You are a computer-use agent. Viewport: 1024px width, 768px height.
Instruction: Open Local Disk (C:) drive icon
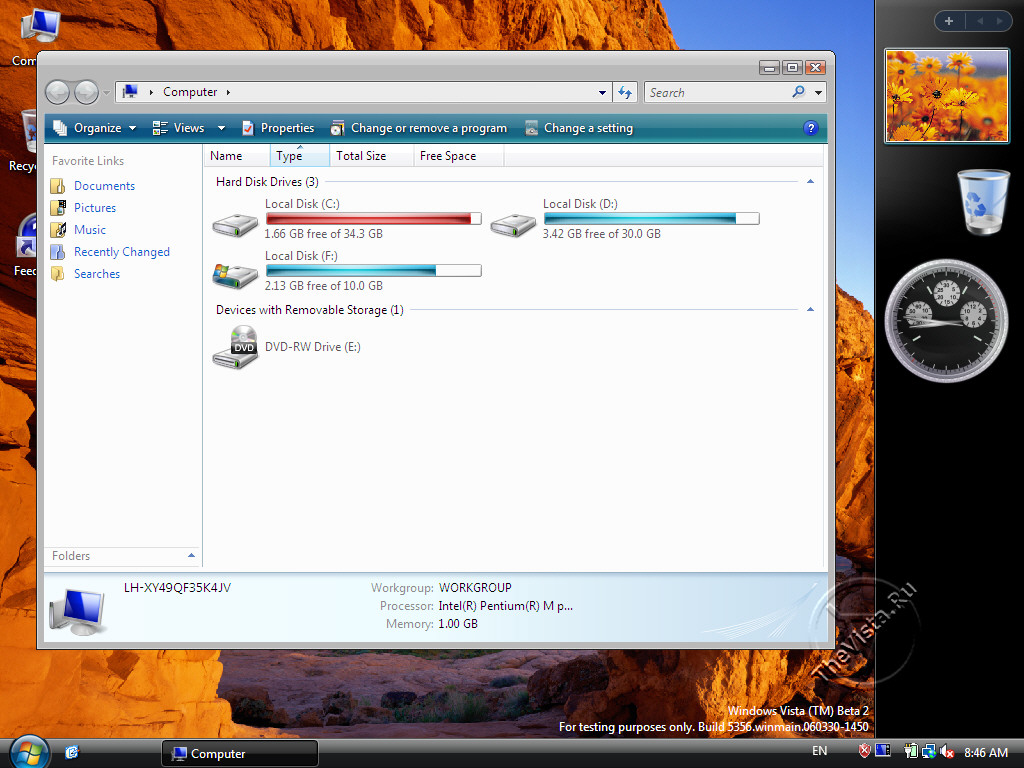pyautogui.click(x=236, y=222)
